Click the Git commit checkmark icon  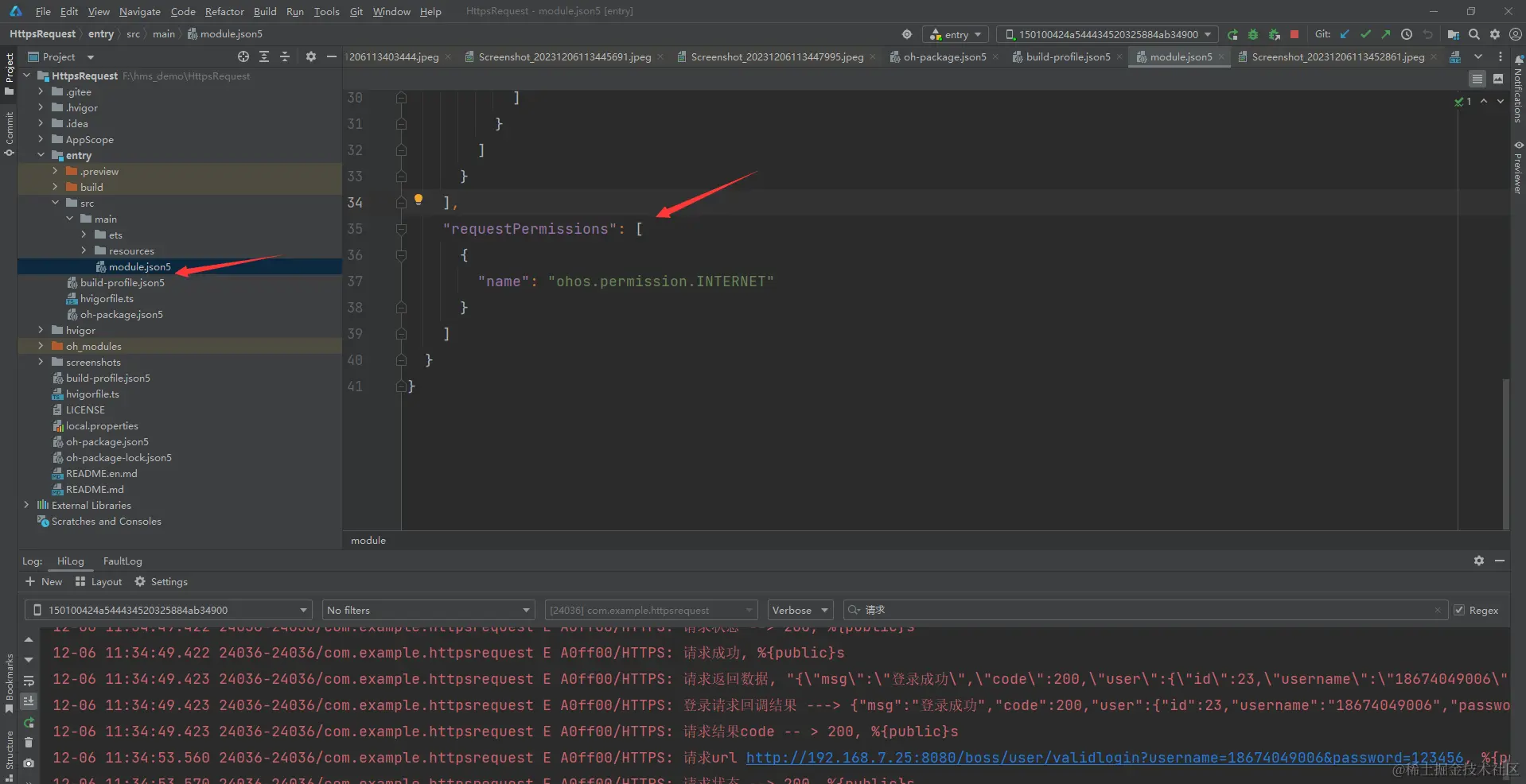tap(1365, 34)
